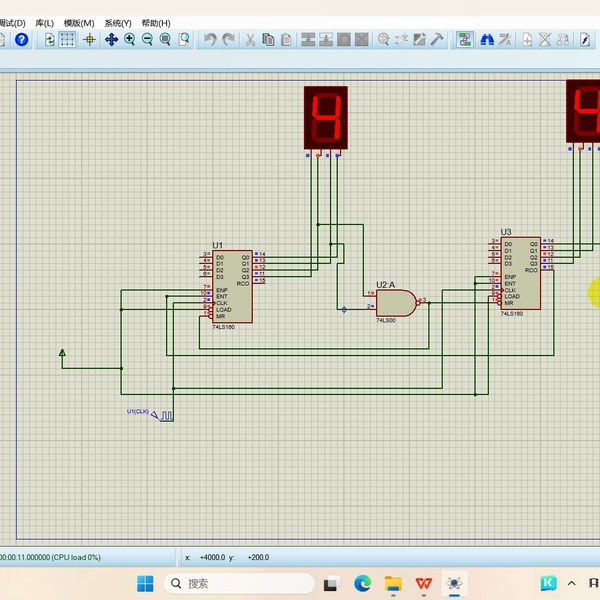Open the 模版(M) template menu

[x=79, y=22]
